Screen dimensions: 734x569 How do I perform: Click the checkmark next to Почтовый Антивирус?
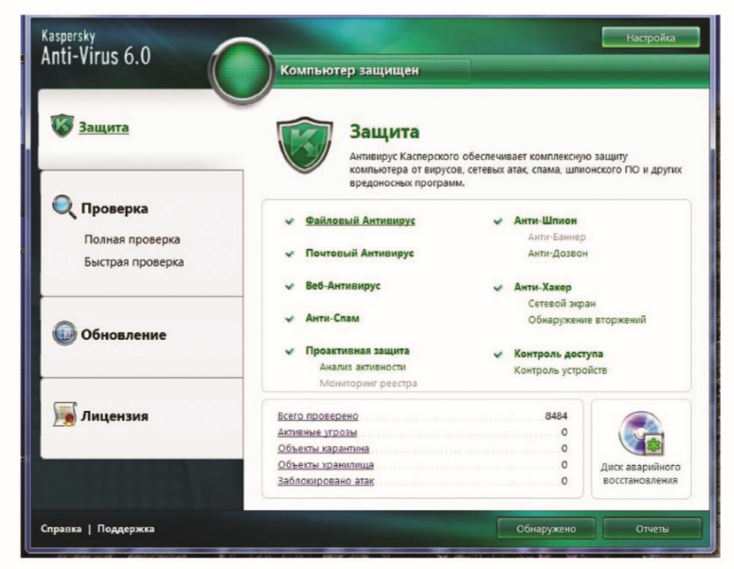290,254
